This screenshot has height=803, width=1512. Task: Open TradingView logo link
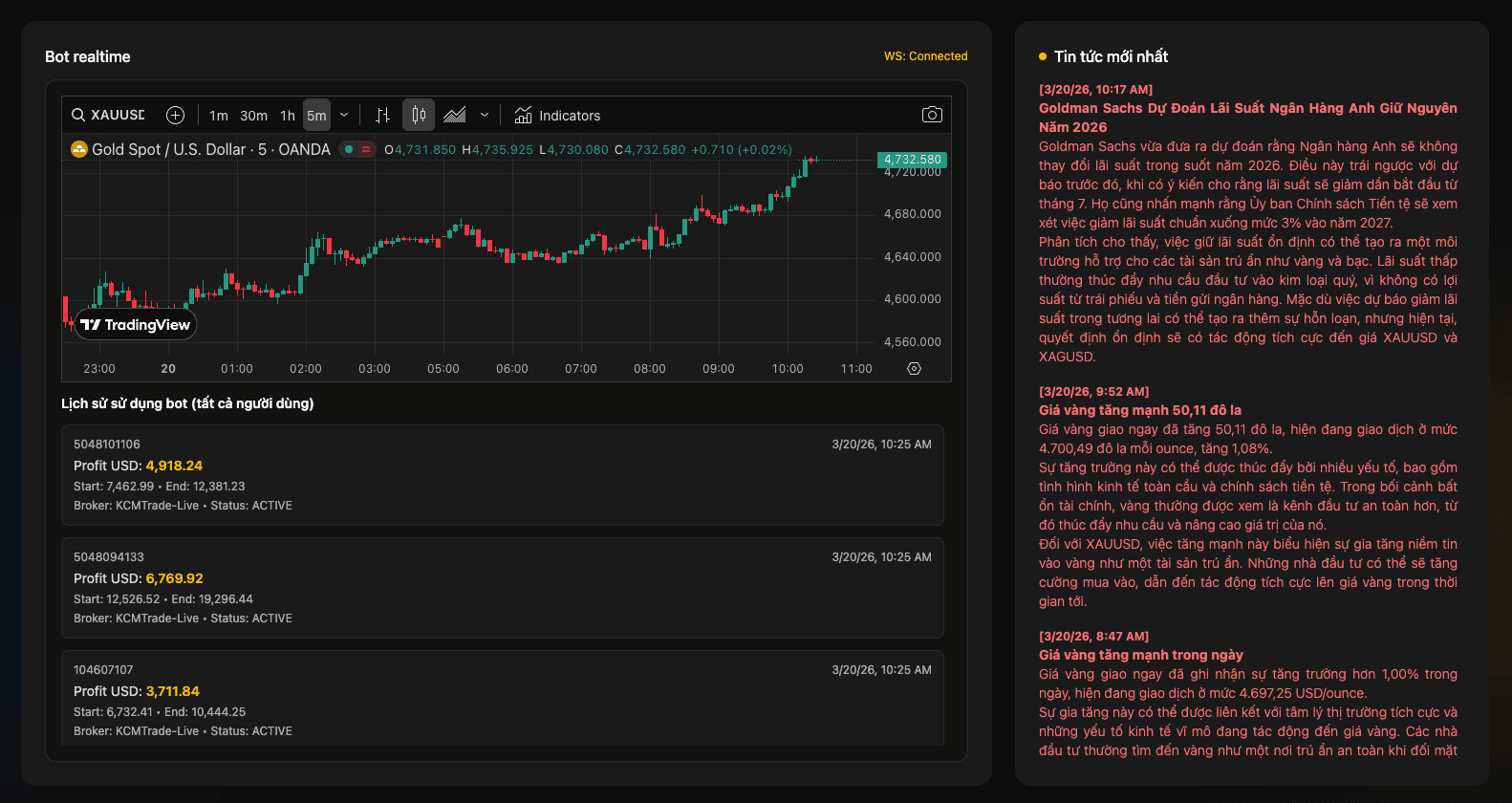click(x=136, y=325)
